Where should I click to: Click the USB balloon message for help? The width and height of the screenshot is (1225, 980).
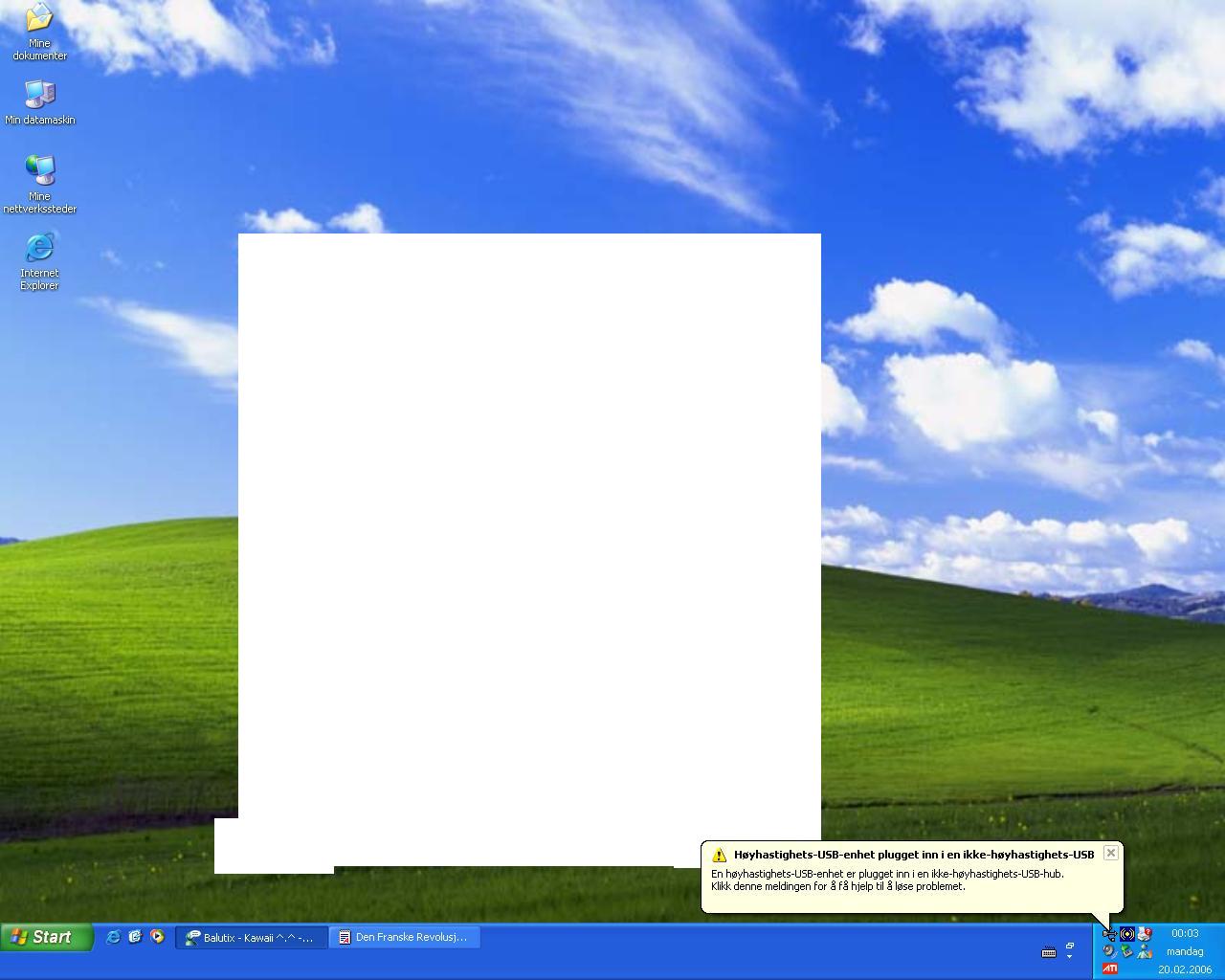click(887, 880)
